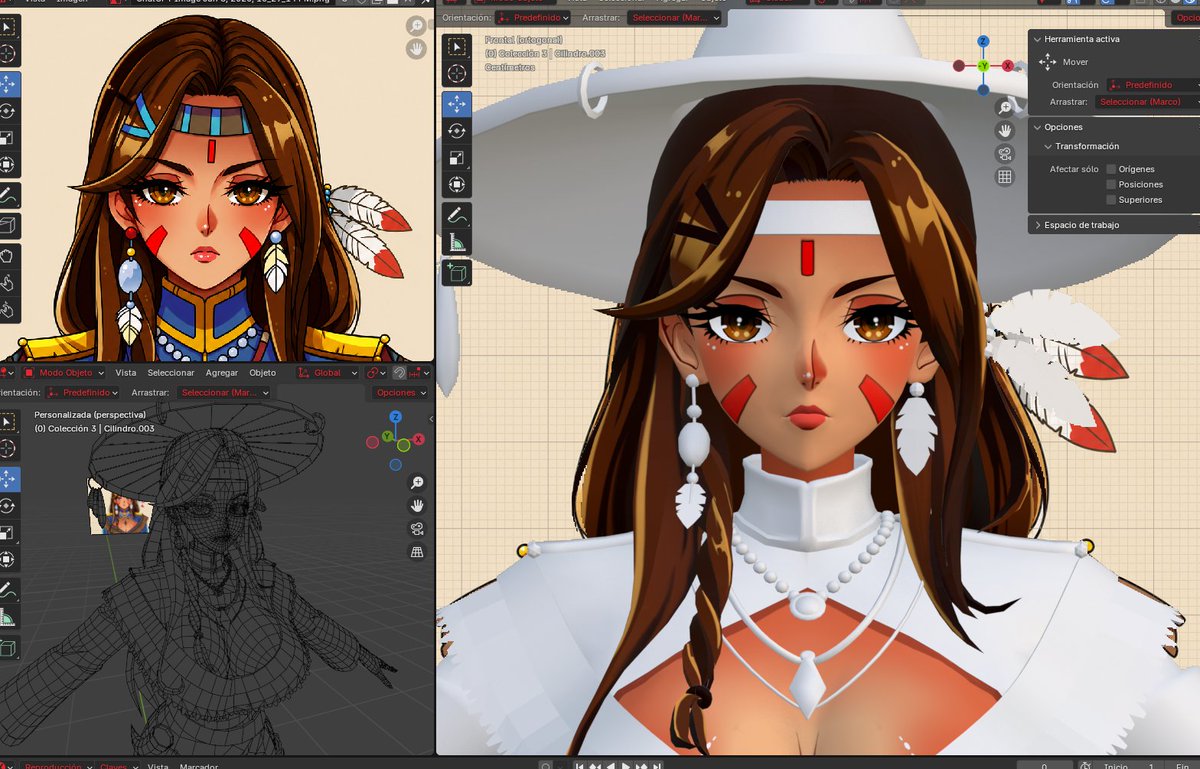This screenshot has width=1200, height=769.
Task: Open Arrastrar dropdown in front viewport header
Action: click(674, 18)
